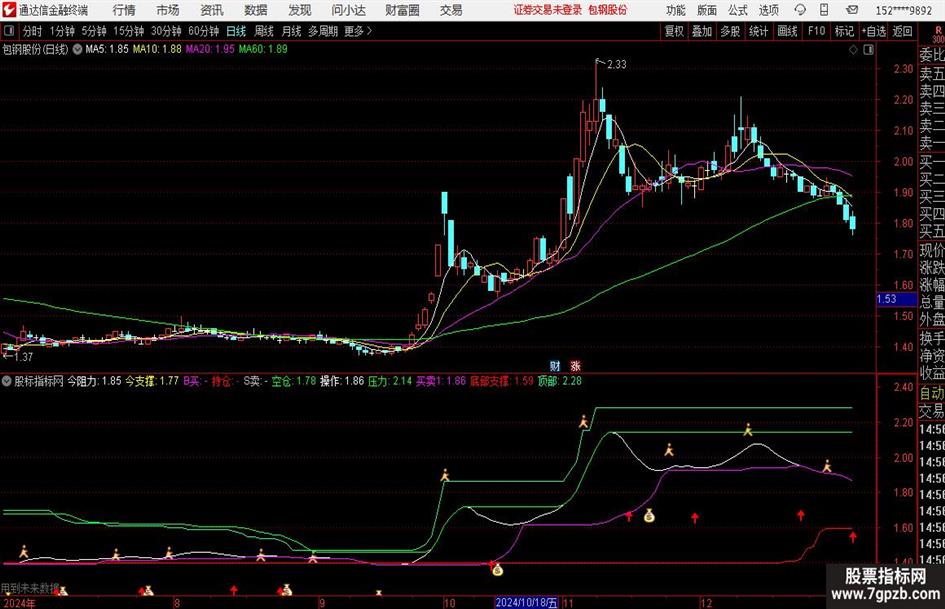
Task: Click the MA20: 1.95 value
Action: pyautogui.click(x=210, y=49)
